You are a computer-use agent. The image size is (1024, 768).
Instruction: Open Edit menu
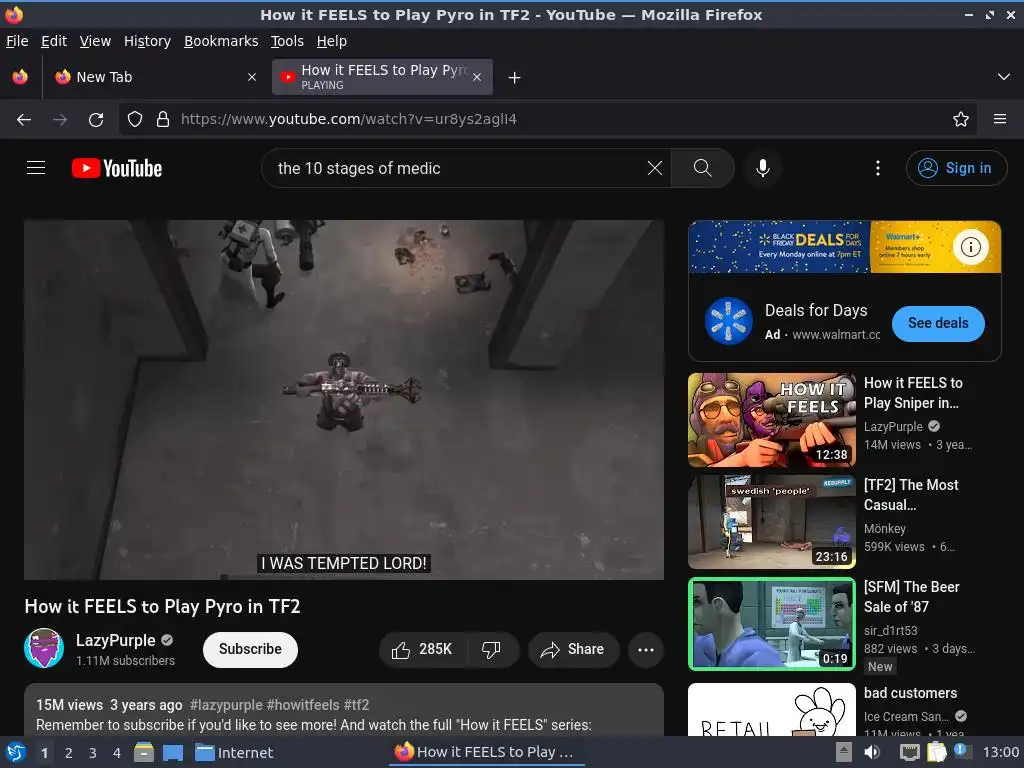(54, 41)
